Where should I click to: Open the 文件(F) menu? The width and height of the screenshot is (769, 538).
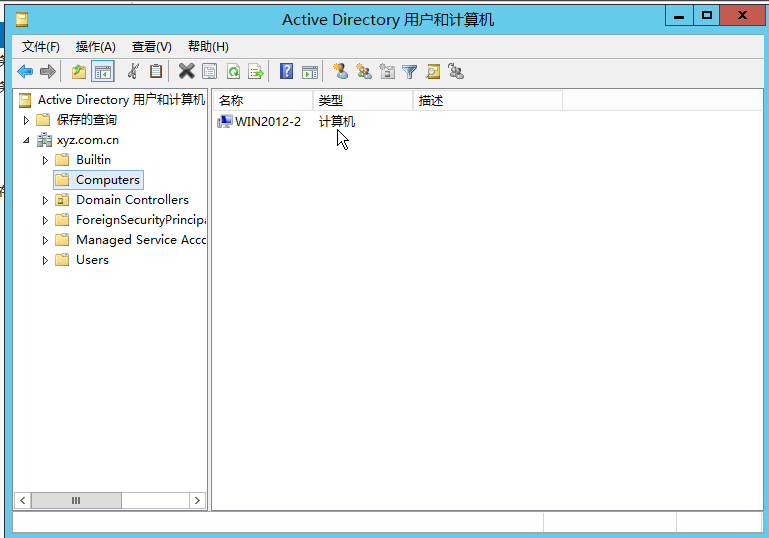[x=41, y=47]
